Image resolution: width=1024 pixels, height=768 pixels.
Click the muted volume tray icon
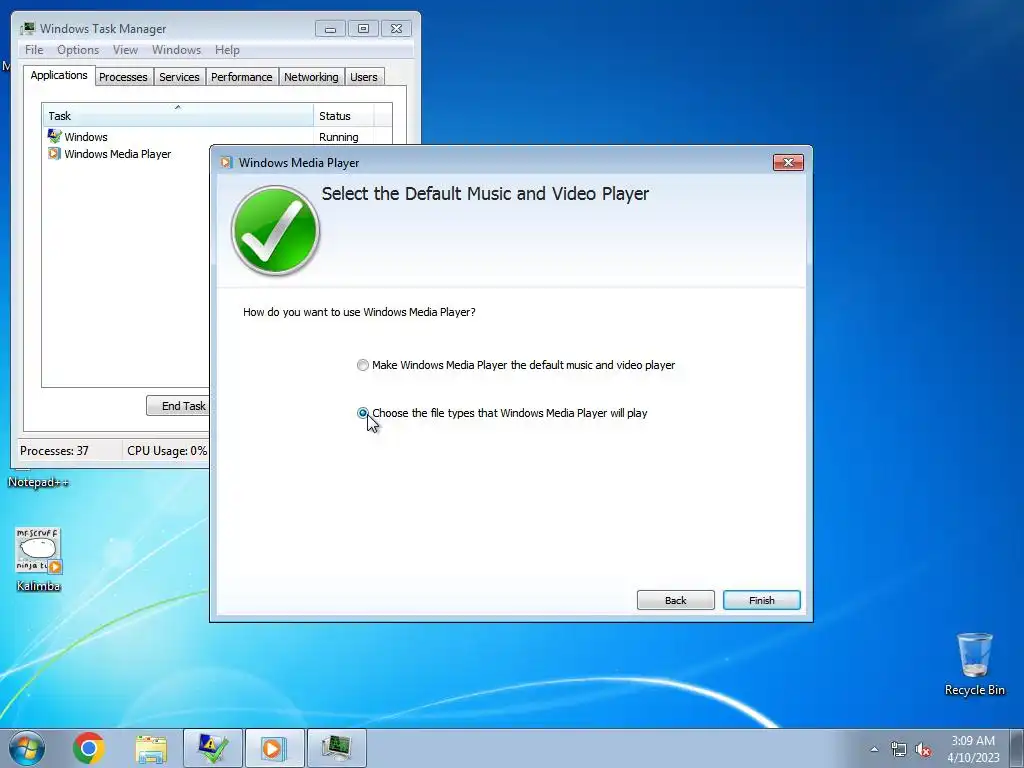pyautogui.click(x=923, y=749)
